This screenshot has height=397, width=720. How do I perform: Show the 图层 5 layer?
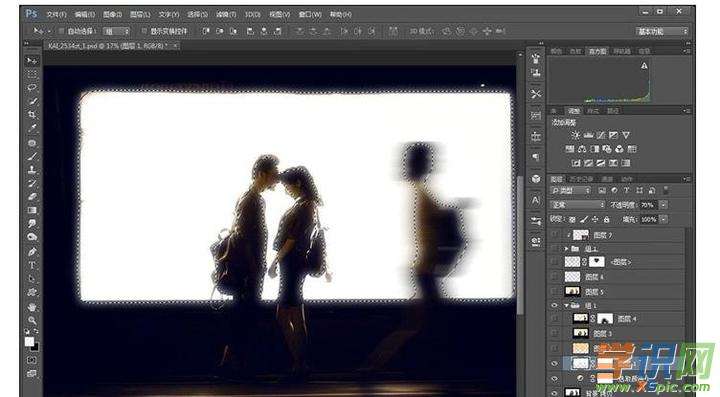[554, 291]
